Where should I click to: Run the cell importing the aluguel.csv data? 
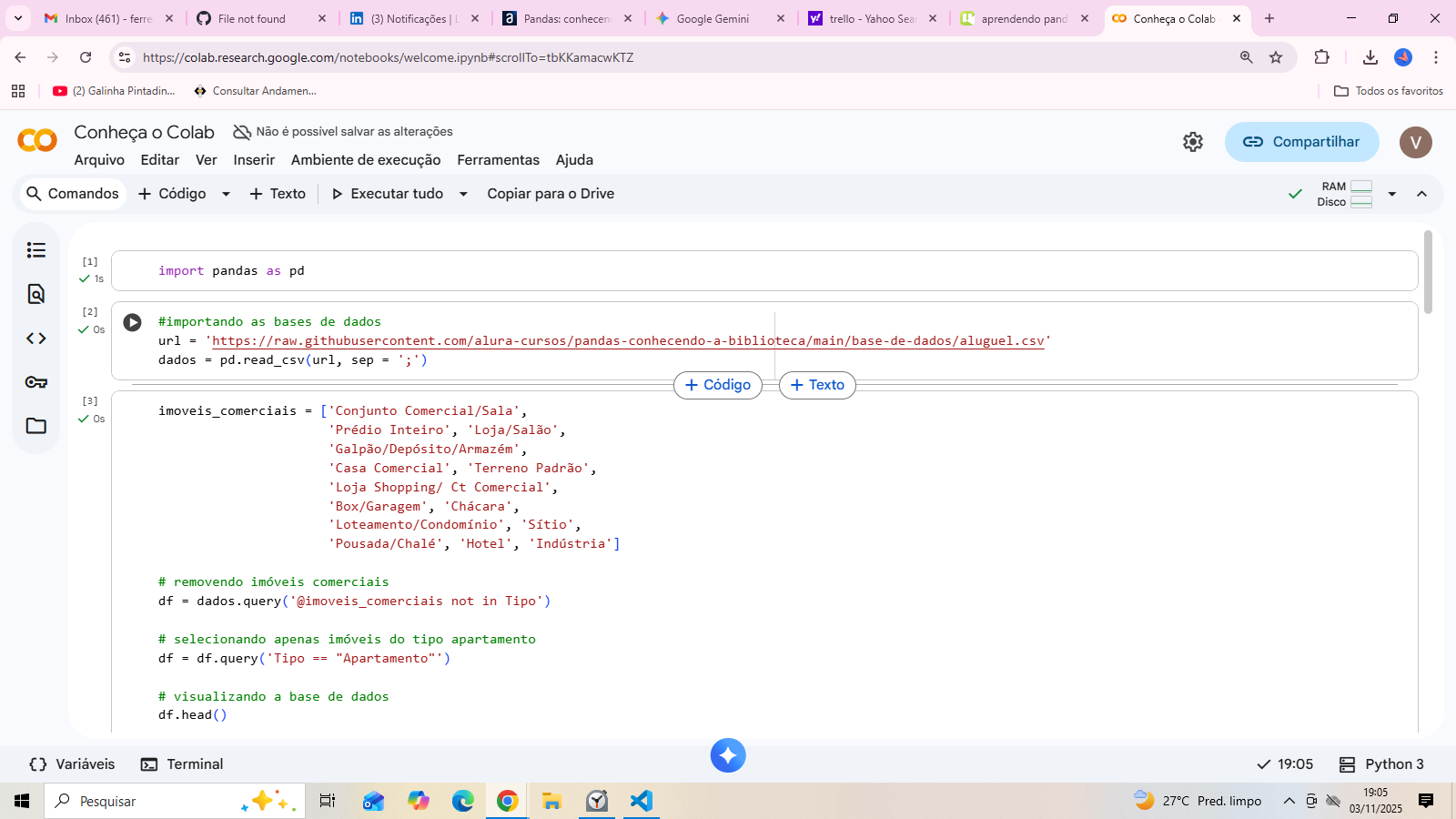pos(133,322)
